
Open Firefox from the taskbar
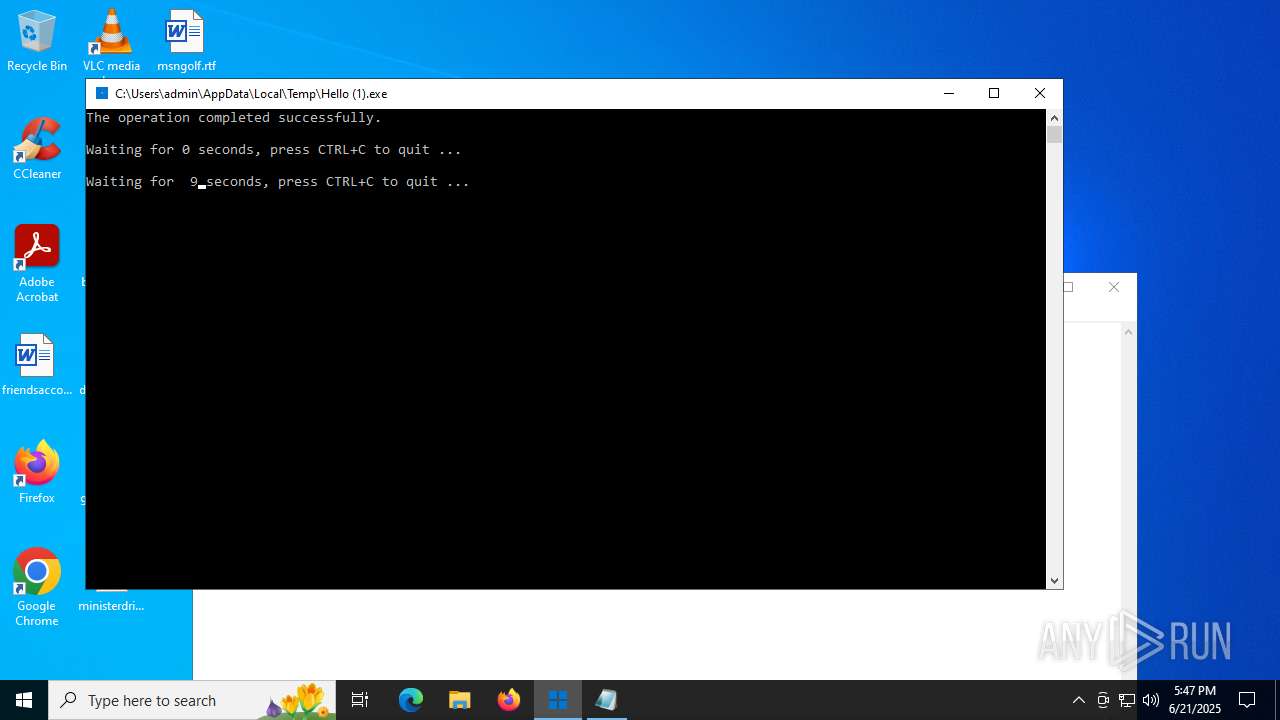click(509, 700)
